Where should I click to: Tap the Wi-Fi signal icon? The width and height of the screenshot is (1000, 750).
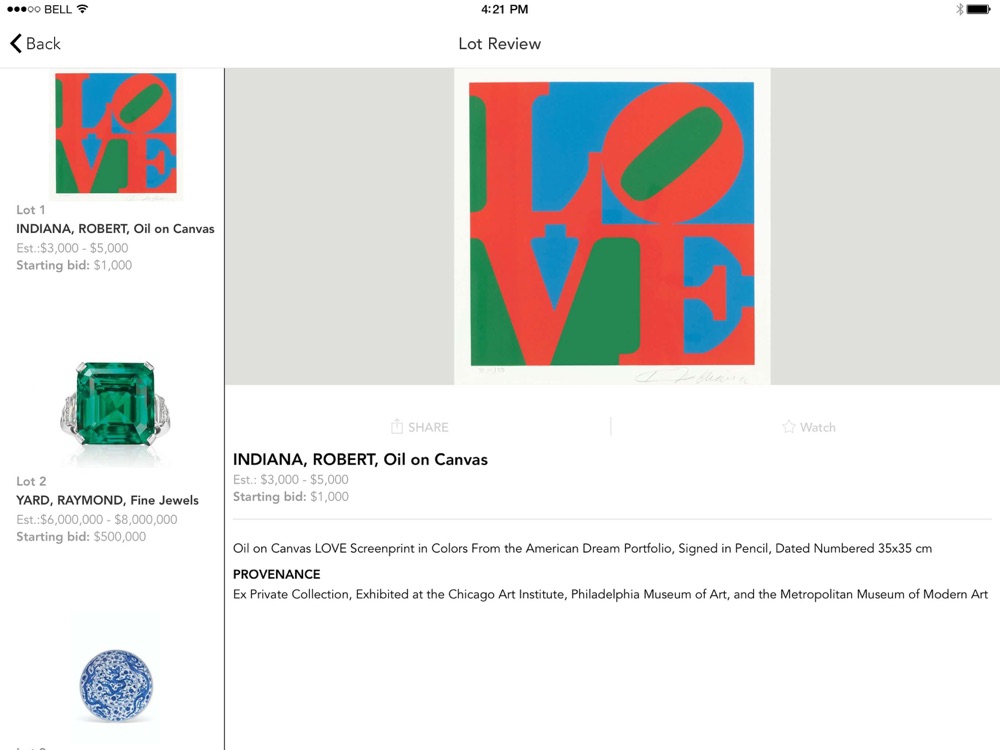82,9
